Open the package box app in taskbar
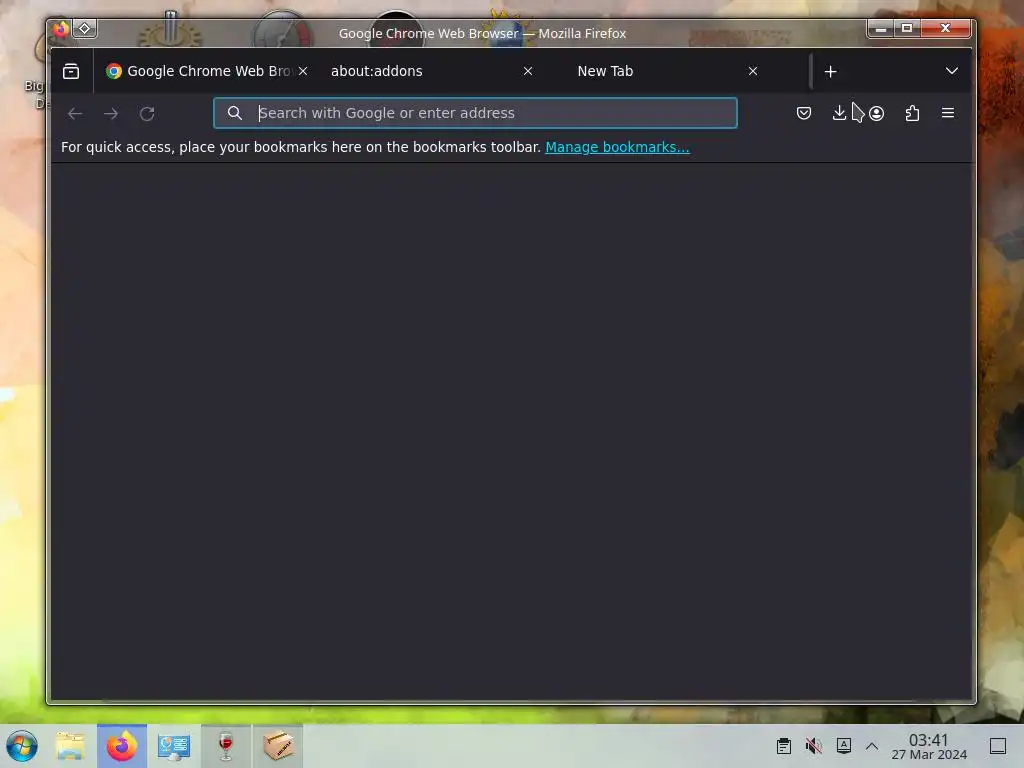This screenshot has width=1024, height=768. [278, 746]
